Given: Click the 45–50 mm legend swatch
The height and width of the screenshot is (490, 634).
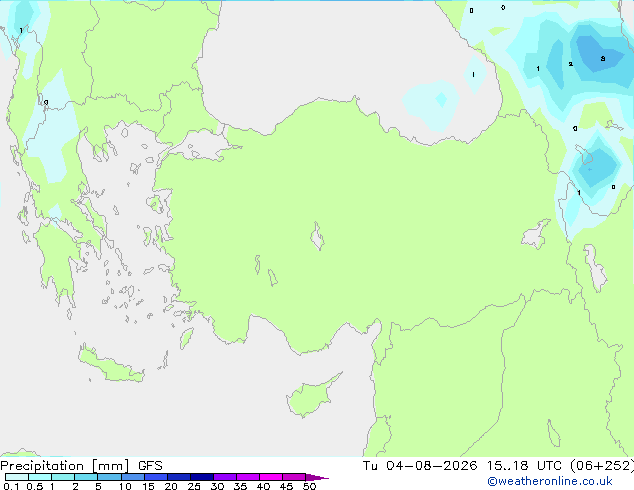Looking at the screenshot, I should (x=294, y=477).
